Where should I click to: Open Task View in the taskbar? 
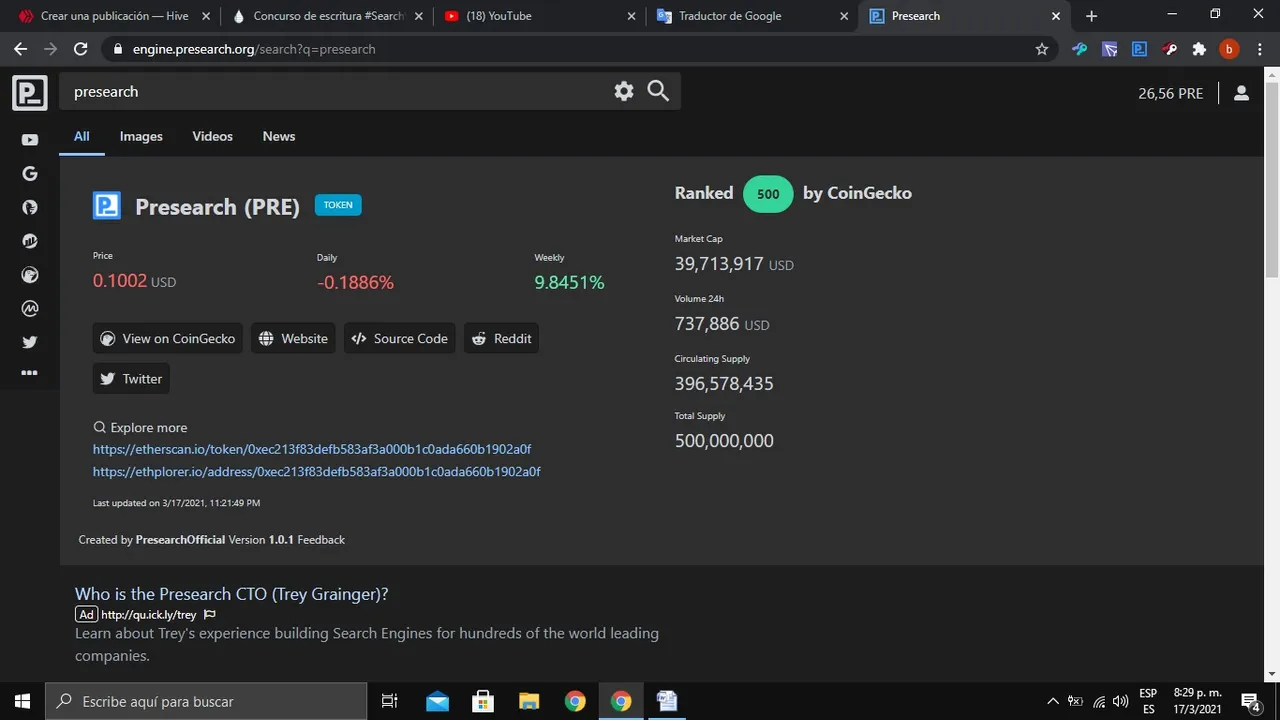click(390, 701)
